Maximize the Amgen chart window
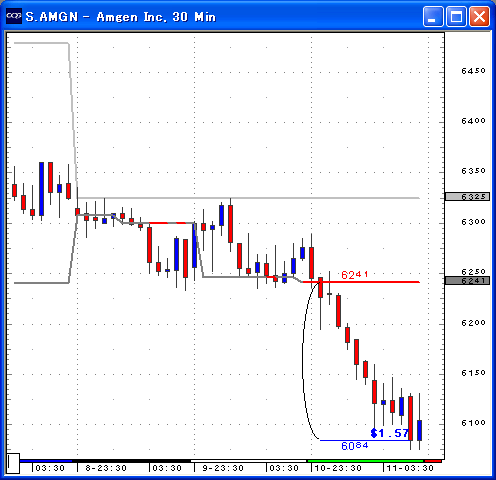This screenshot has width=496, height=480. (x=456, y=16)
